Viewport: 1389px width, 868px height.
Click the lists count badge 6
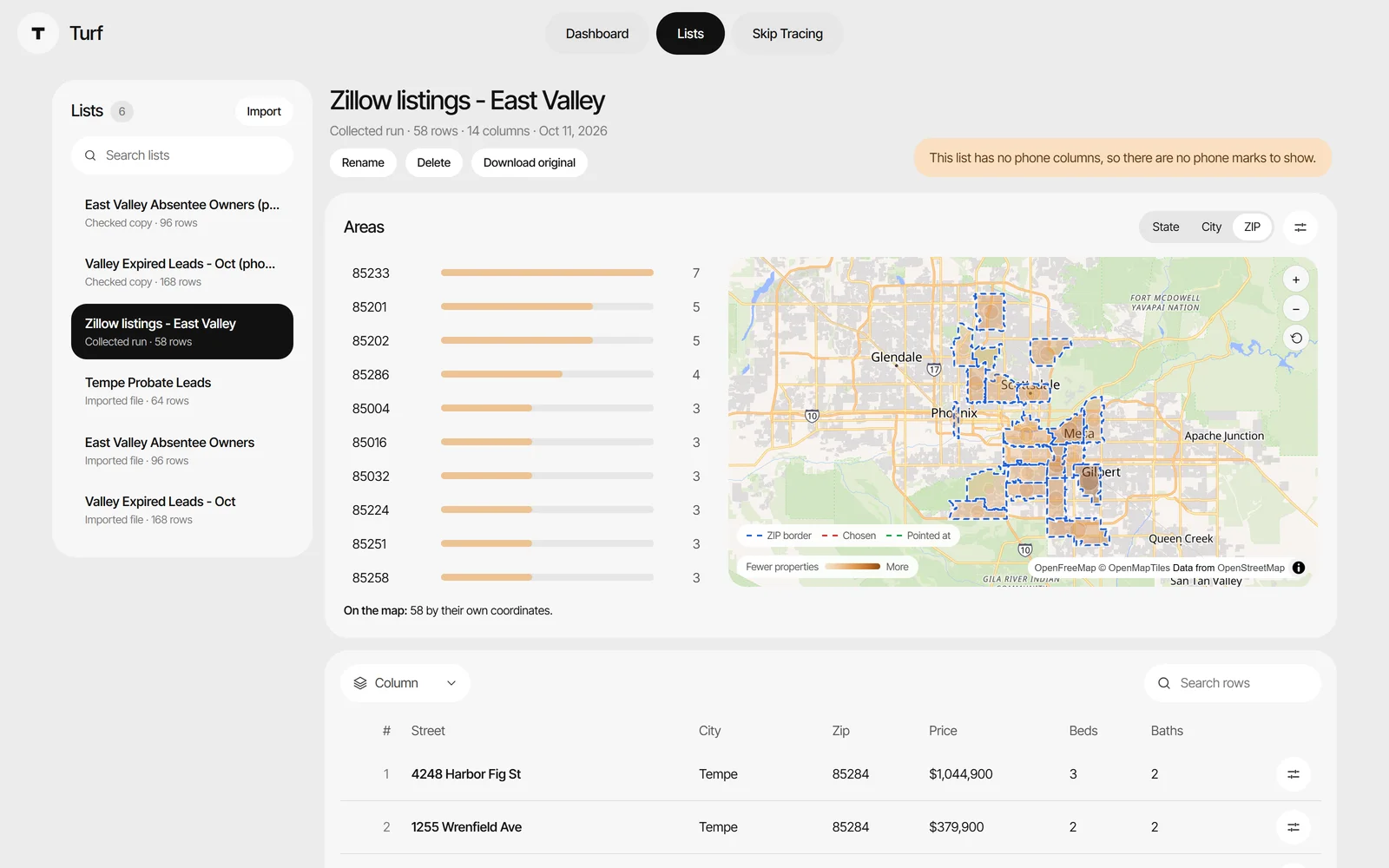coord(122,111)
